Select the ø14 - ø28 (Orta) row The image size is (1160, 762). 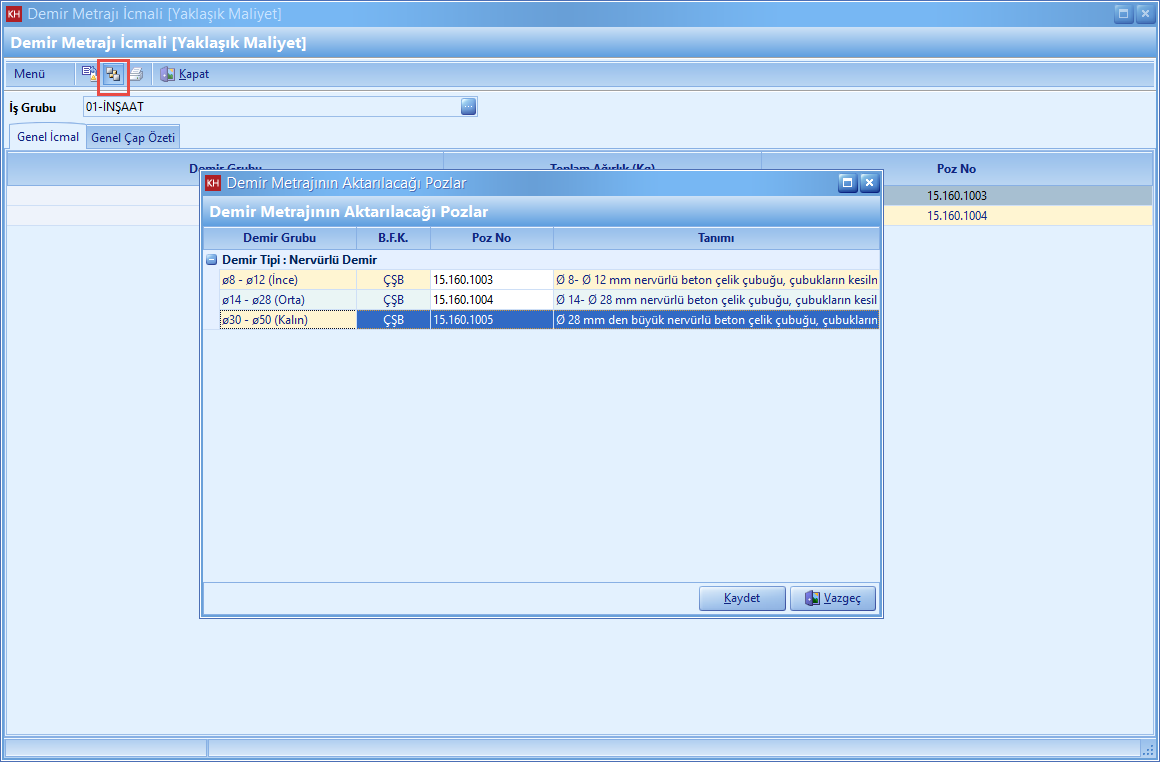tap(288, 300)
